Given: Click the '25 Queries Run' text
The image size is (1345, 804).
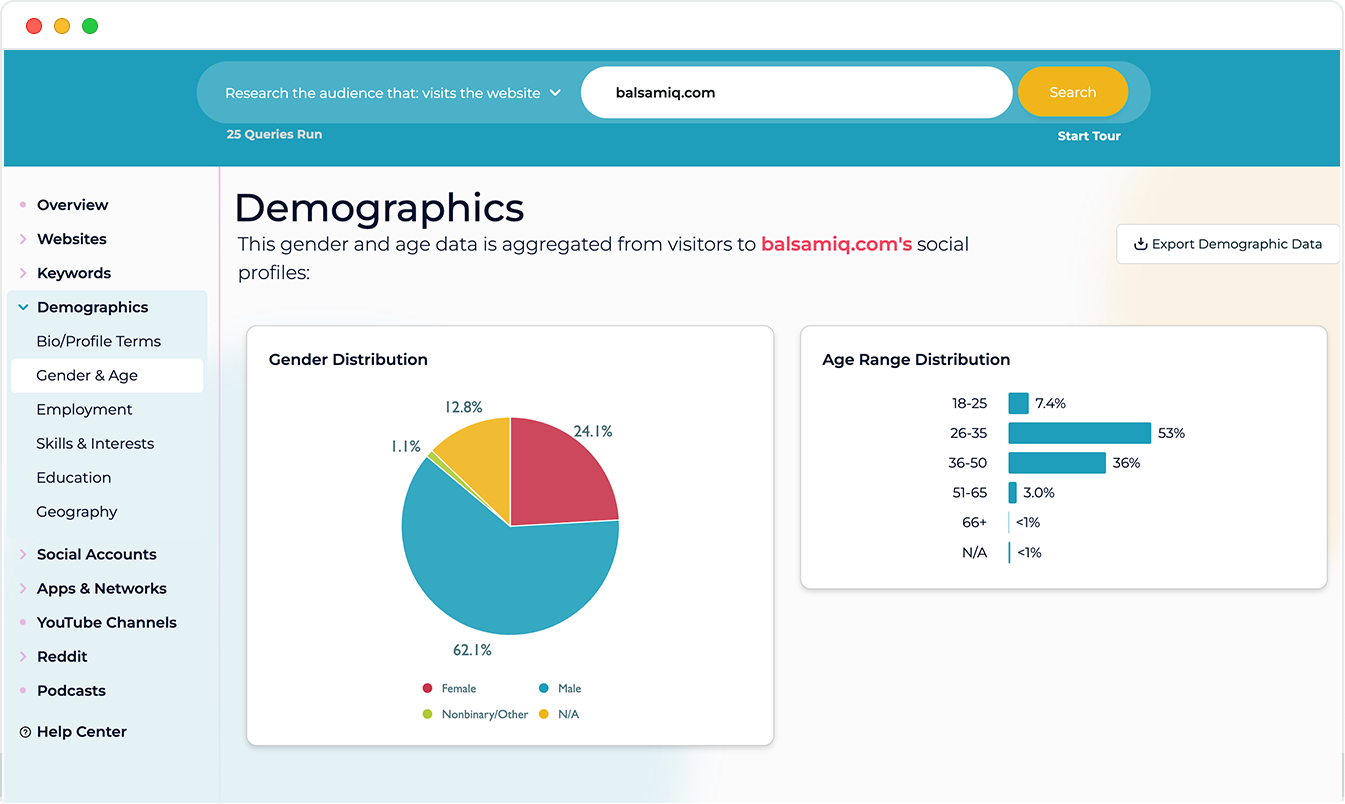Looking at the screenshot, I should pyautogui.click(x=274, y=134).
